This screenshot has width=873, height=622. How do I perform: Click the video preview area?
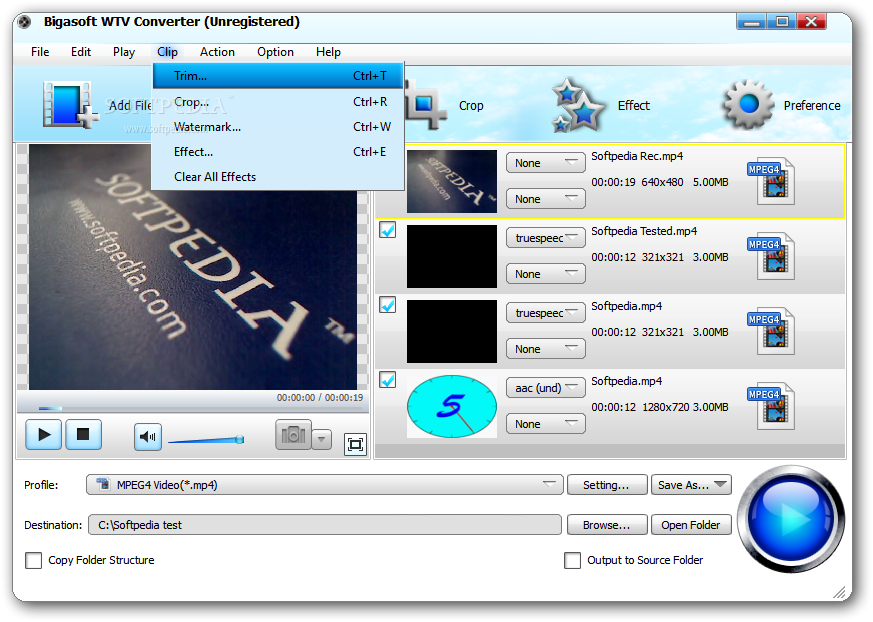click(x=193, y=267)
